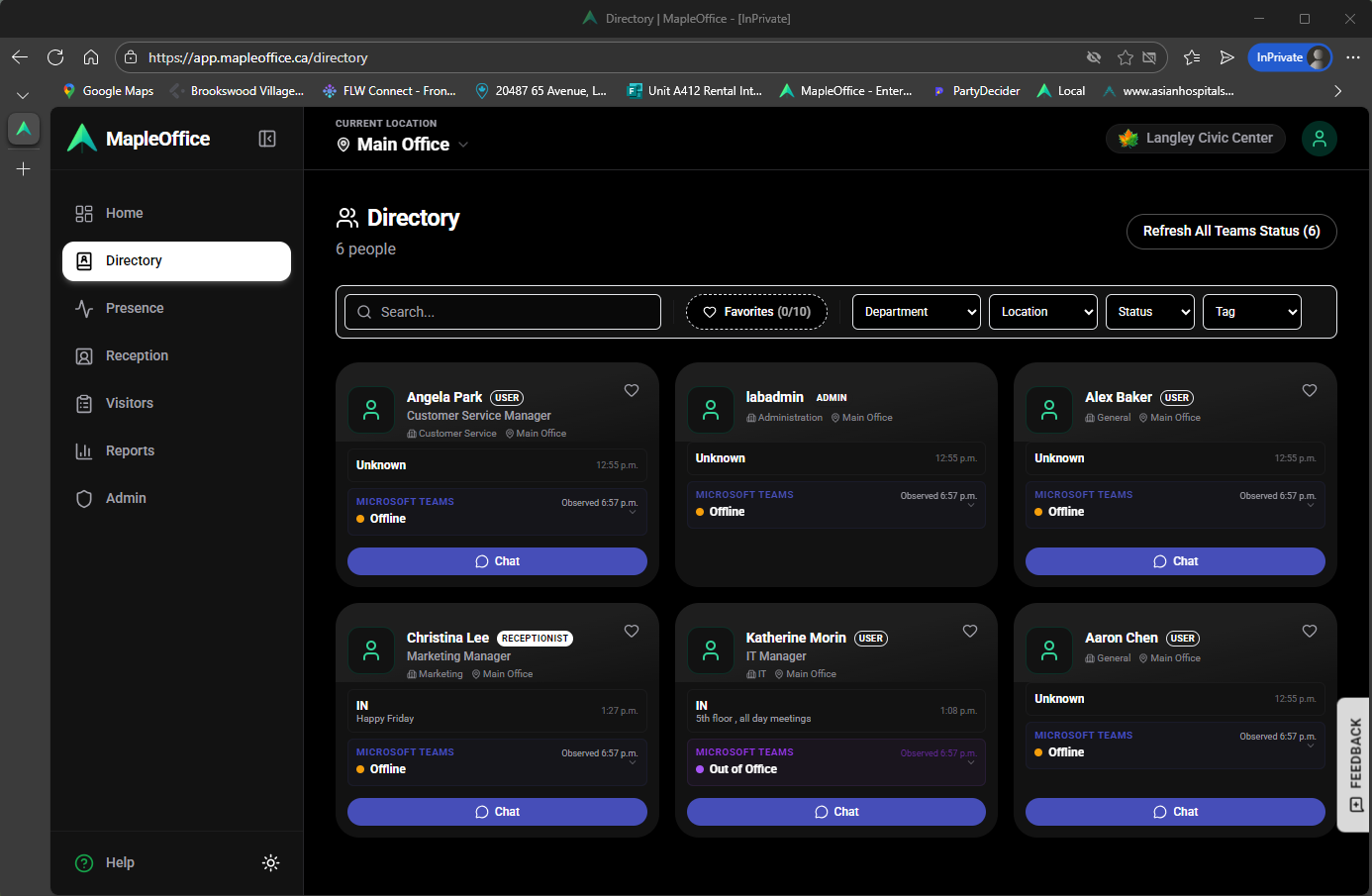Viewport: 1372px width, 896px height.
Task: Refresh the browser page
Action: [55, 57]
